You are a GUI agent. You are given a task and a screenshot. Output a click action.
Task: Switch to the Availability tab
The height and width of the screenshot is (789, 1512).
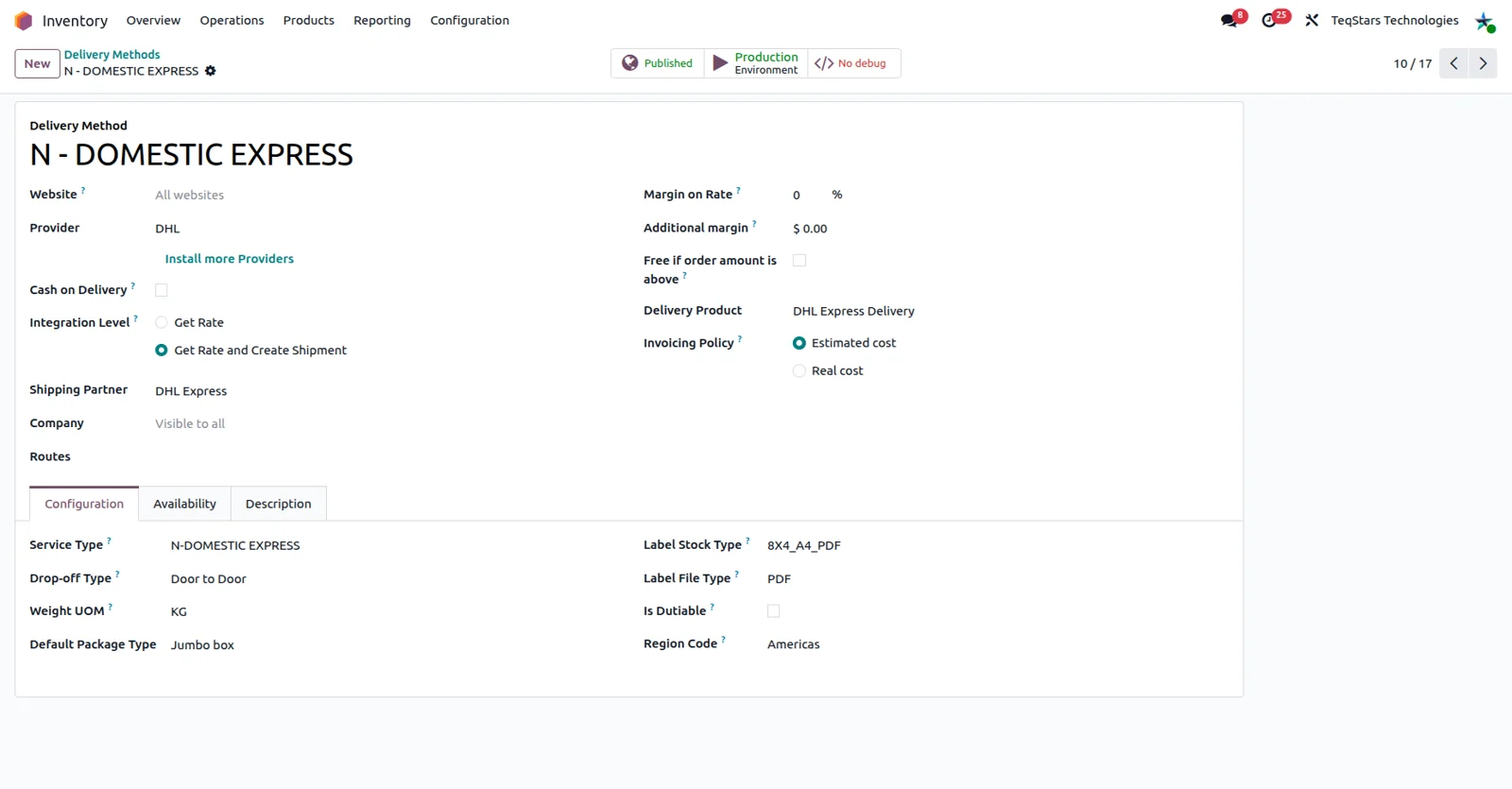click(185, 504)
